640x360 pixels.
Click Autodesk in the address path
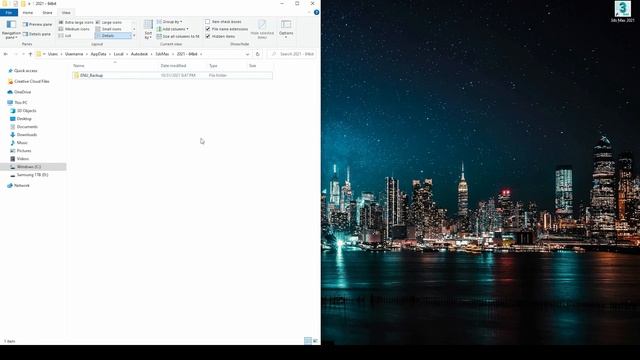[x=139, y=54]
